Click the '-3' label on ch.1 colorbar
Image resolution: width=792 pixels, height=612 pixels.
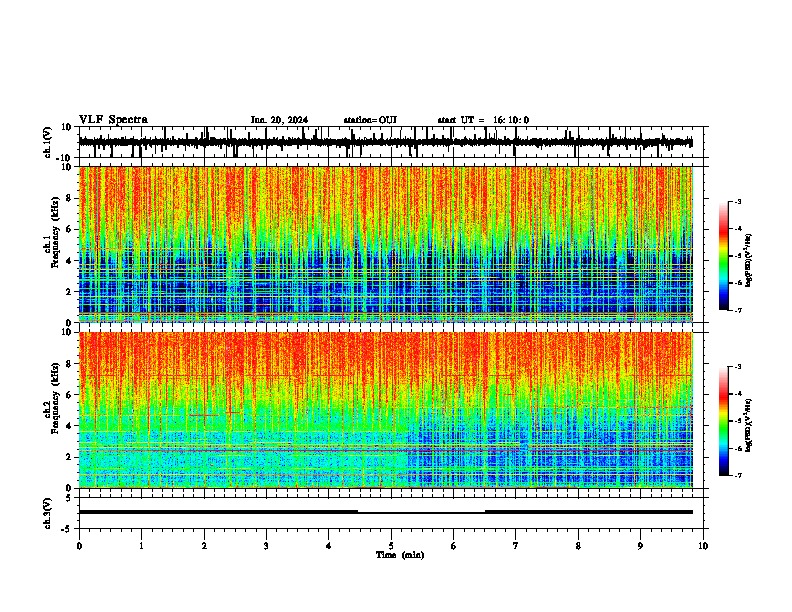(737, 202)
